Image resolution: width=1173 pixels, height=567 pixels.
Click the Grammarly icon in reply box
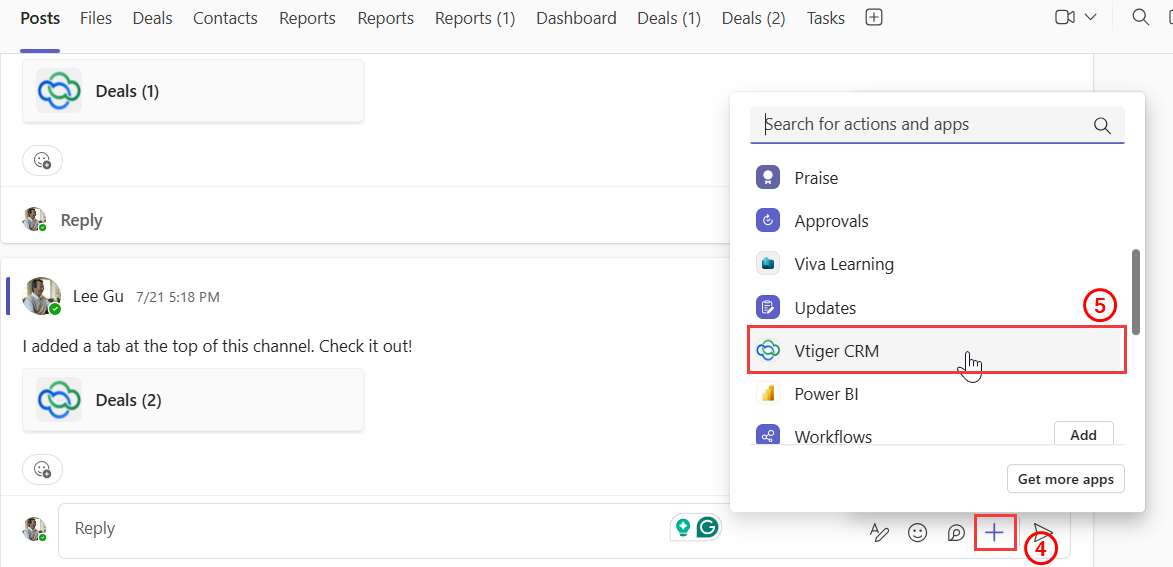click(x=707, y=528)
